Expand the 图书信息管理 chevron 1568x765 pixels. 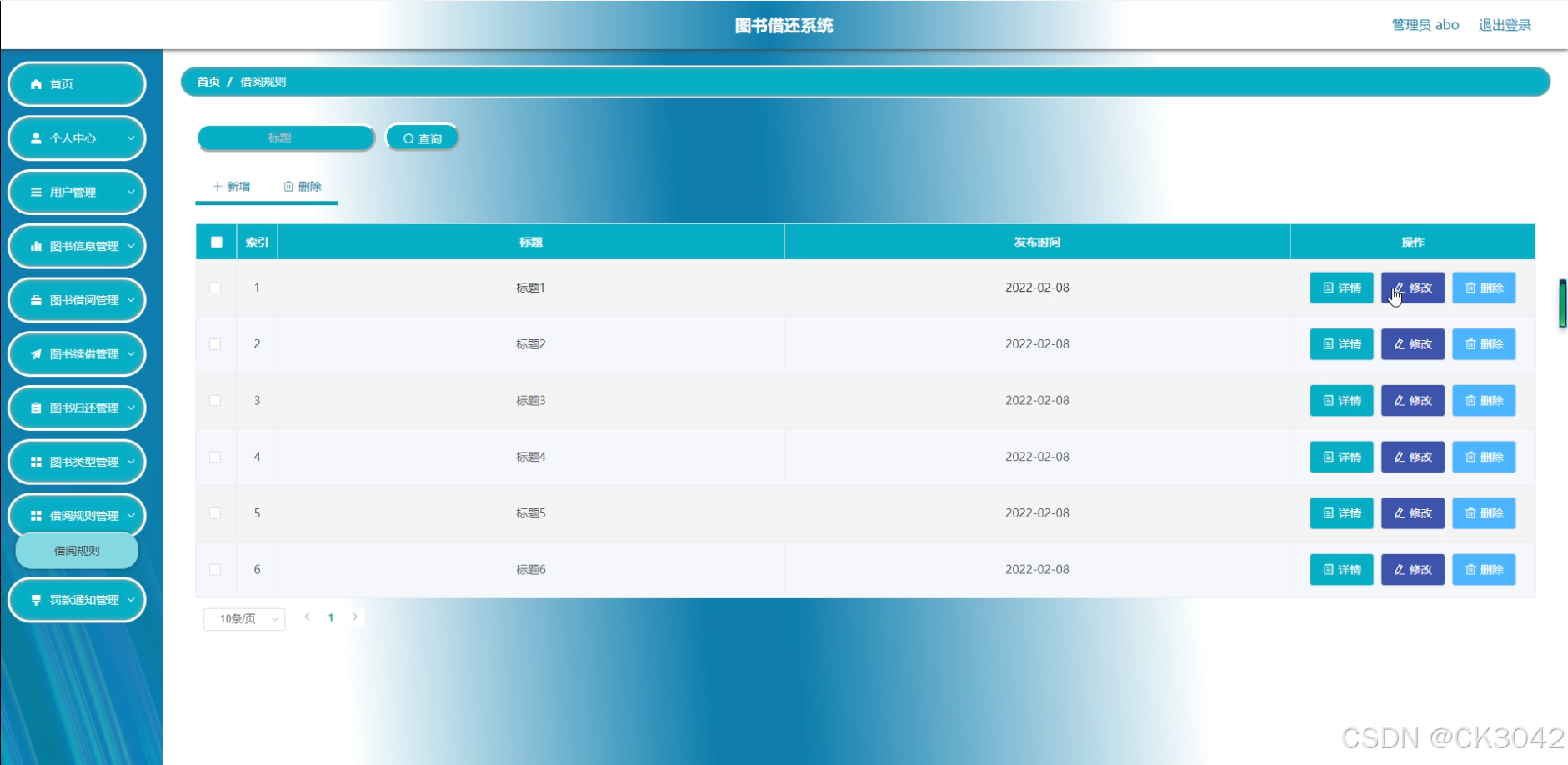[131, 246]
